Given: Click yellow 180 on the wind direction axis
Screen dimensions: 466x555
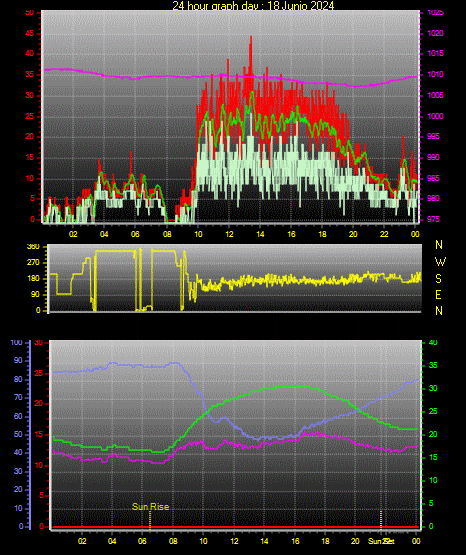Looking at the screenshot, I should coord(33,279).
